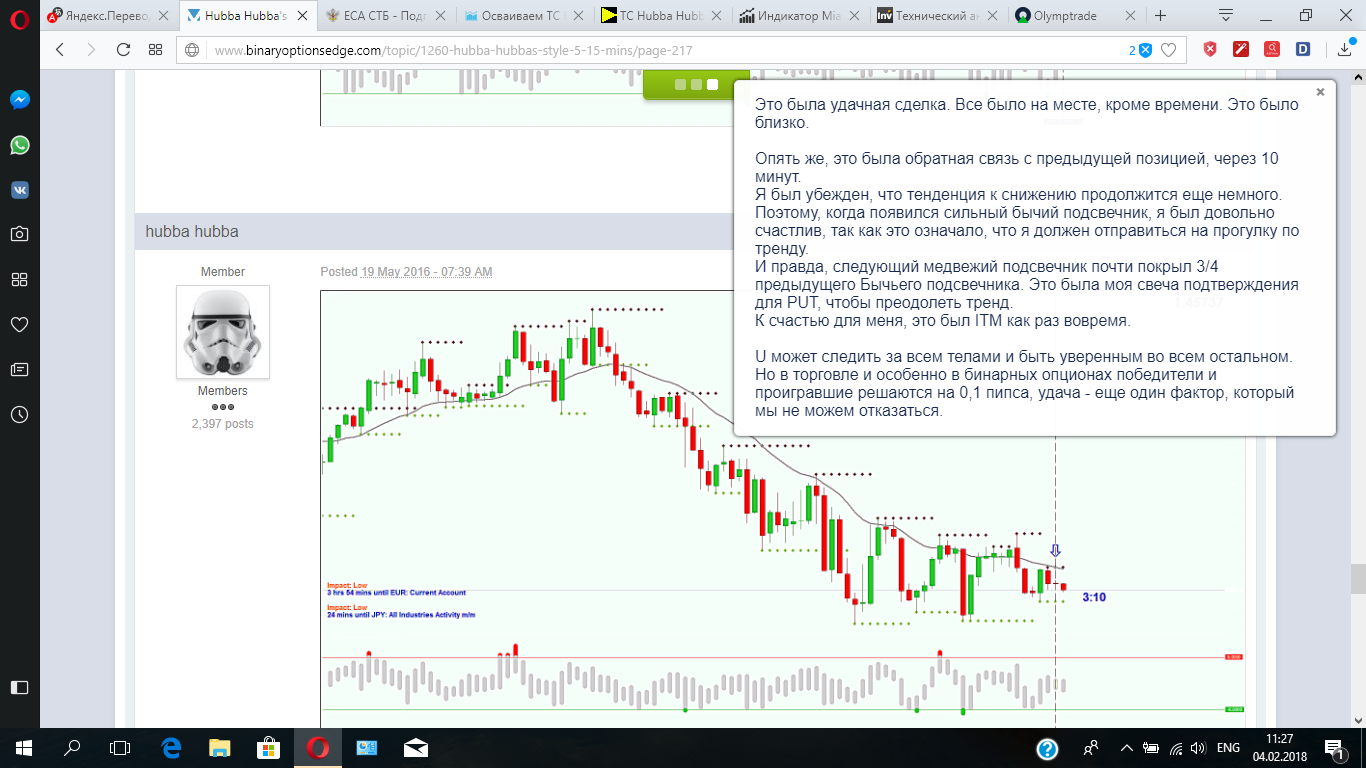1366x768 pixels.
Task: Open Speed Dial from the sidebar grid icon
Action: click(20, 279)
